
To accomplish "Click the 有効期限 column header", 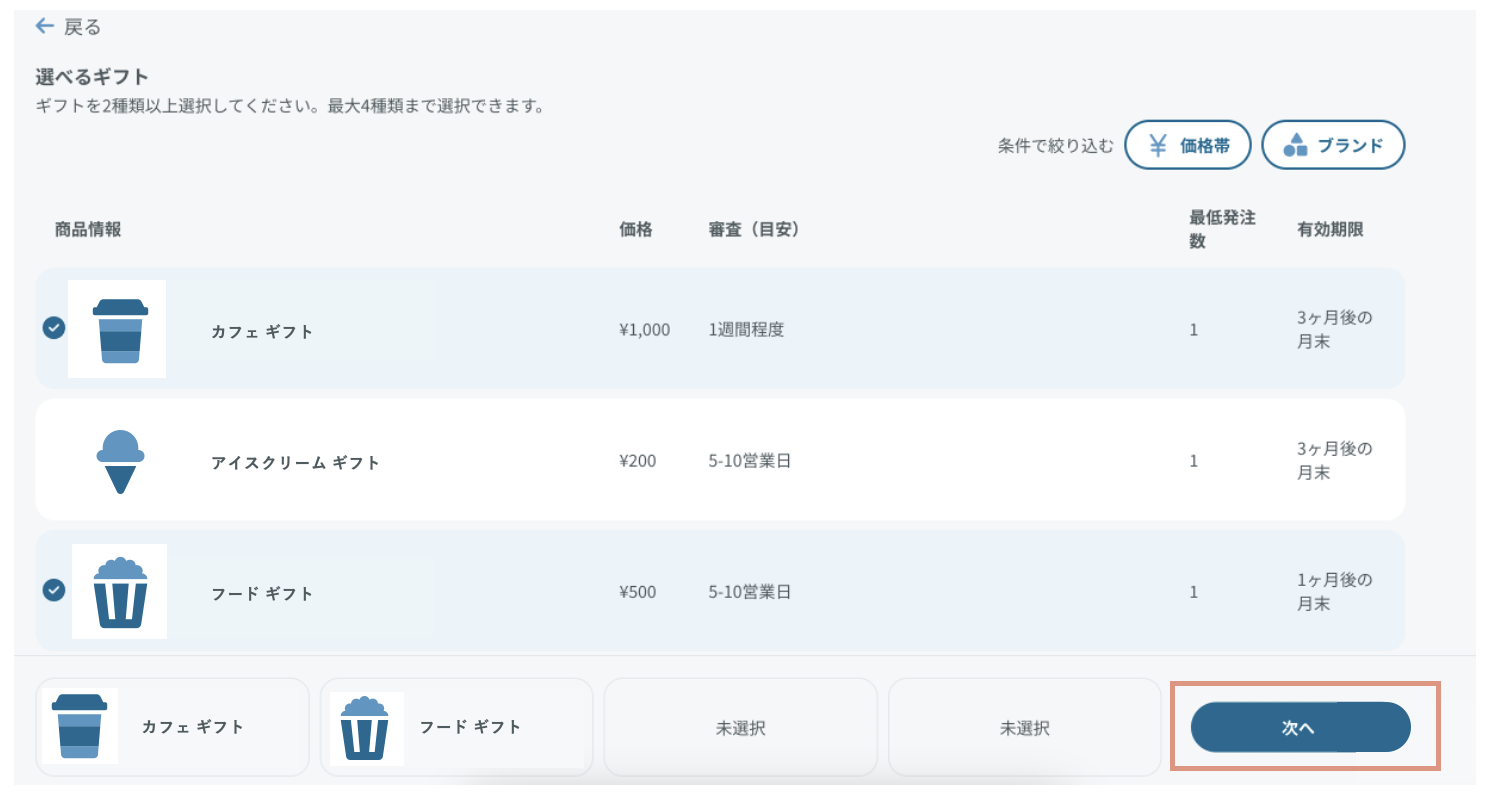I will [x=1330, y=229].
